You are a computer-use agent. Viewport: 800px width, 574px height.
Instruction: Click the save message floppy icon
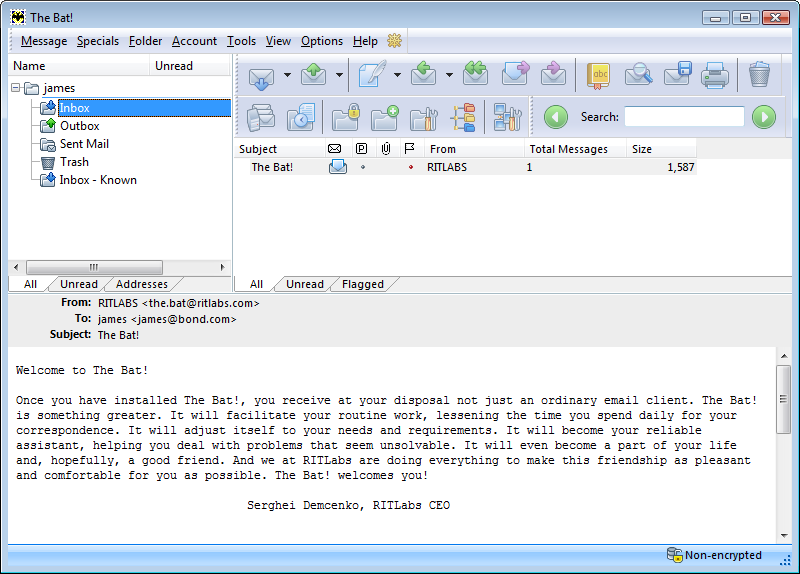678,75
